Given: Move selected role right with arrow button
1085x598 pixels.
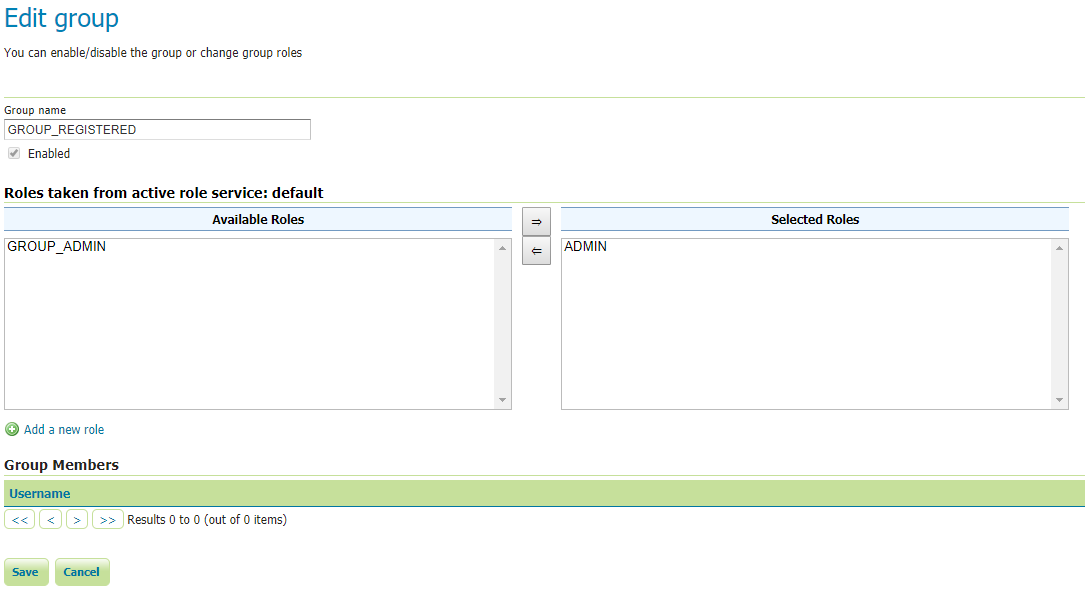Looking at the screenshot, I should point(536,222).
